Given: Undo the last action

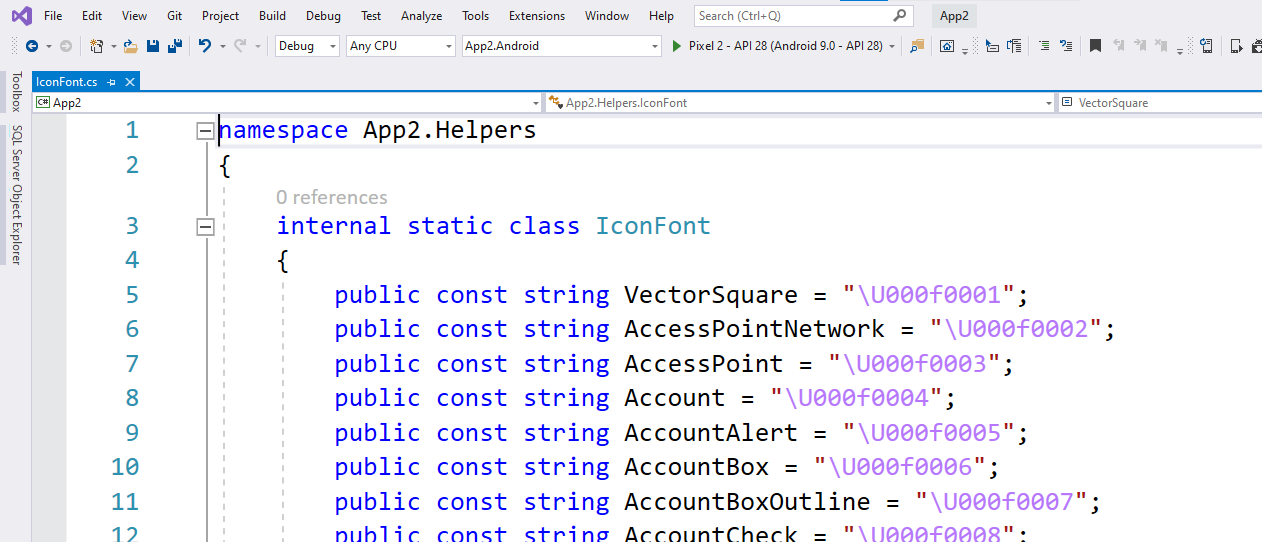Looking at the screenshot, I should [204, 46].
